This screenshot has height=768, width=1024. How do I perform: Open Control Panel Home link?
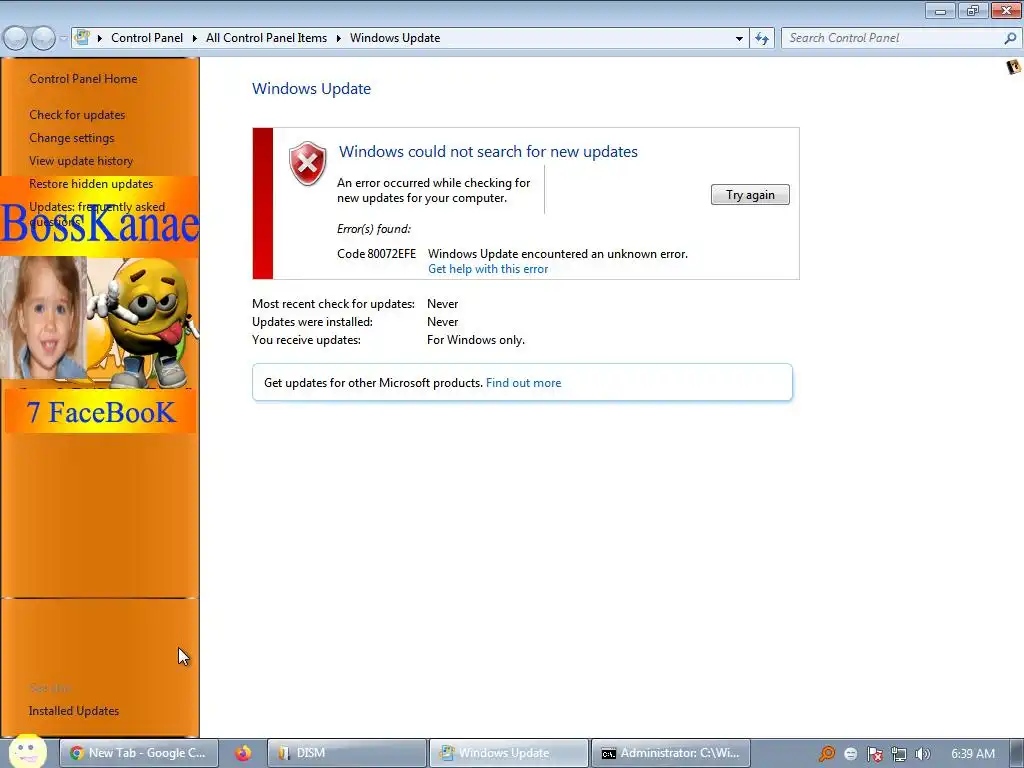point(83,78)
